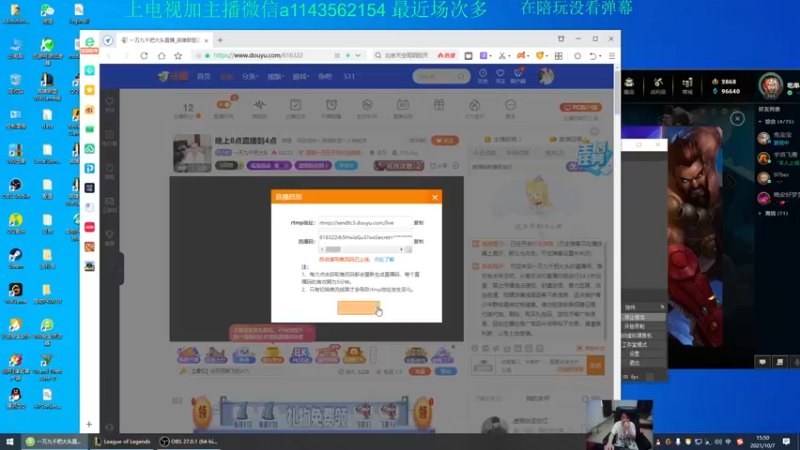This screenshot has width=800, height=450.
Task: Click the game controller toolbar icon
Action: coord(521,55)
